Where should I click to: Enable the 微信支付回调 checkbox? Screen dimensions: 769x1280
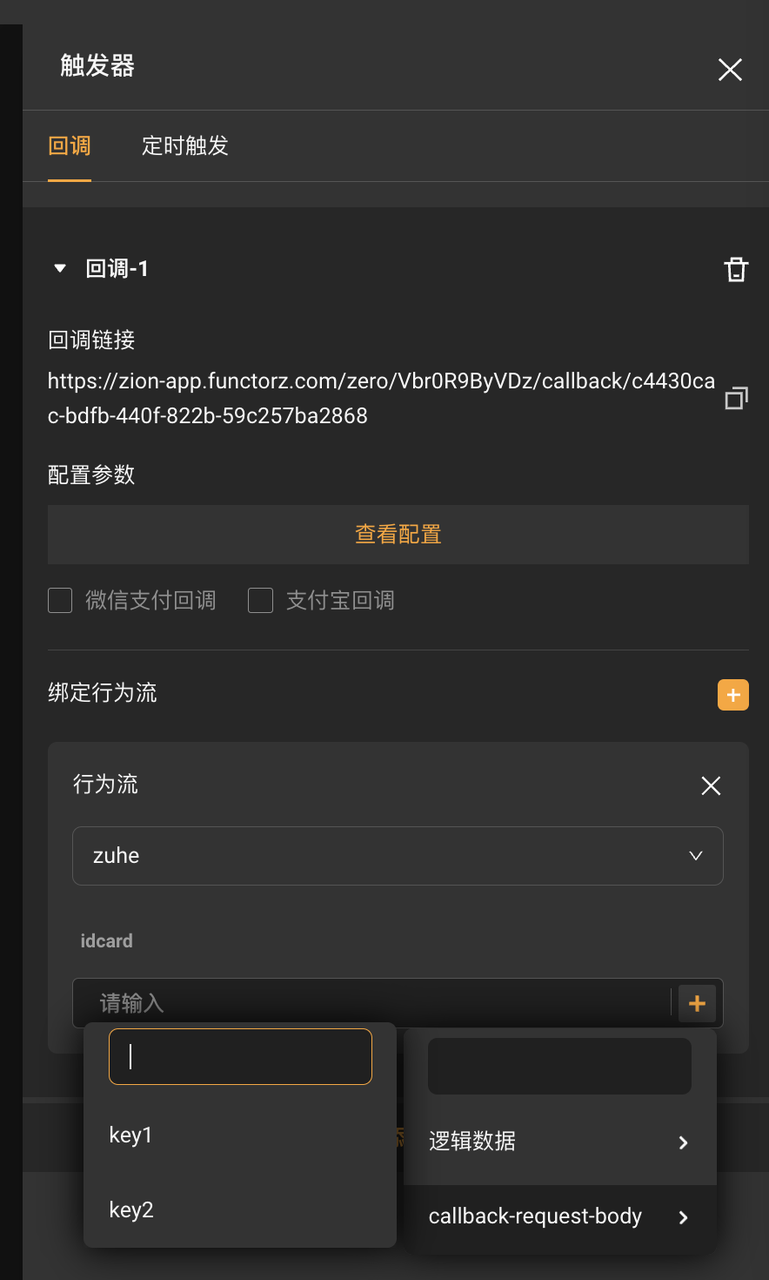pyautogui.click(x=60, y=600)
